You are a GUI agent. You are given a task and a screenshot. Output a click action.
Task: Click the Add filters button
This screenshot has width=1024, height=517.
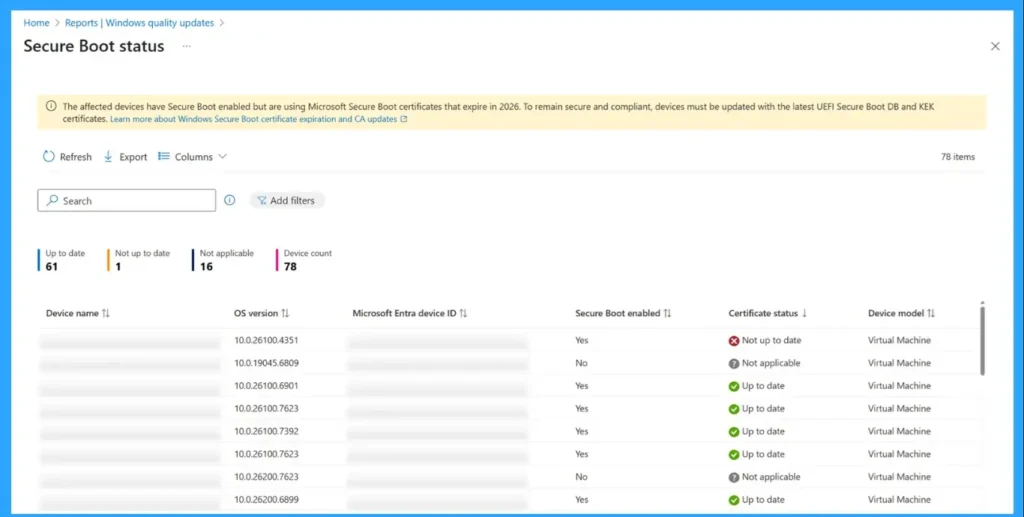[287, 200]
